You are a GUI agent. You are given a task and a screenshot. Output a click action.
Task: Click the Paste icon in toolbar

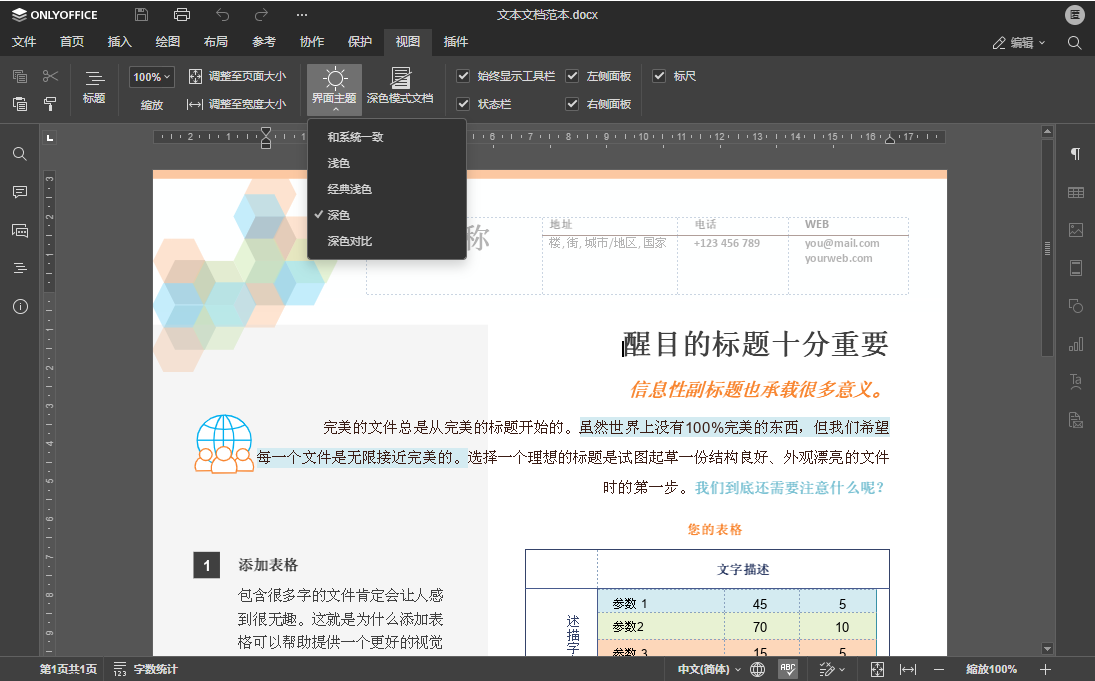20,104
